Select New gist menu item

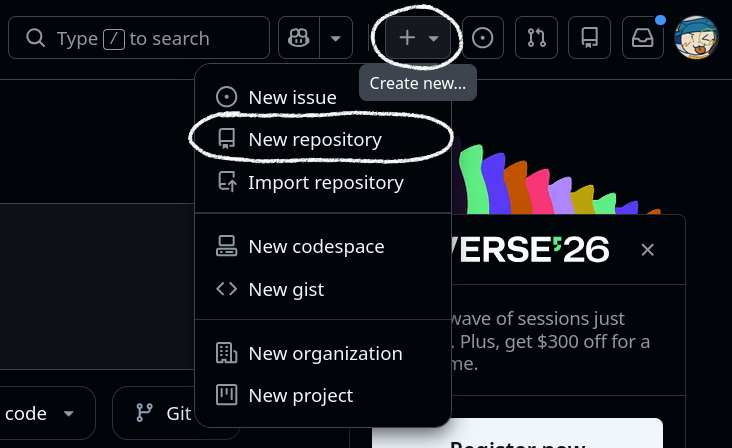coord(323,289)
